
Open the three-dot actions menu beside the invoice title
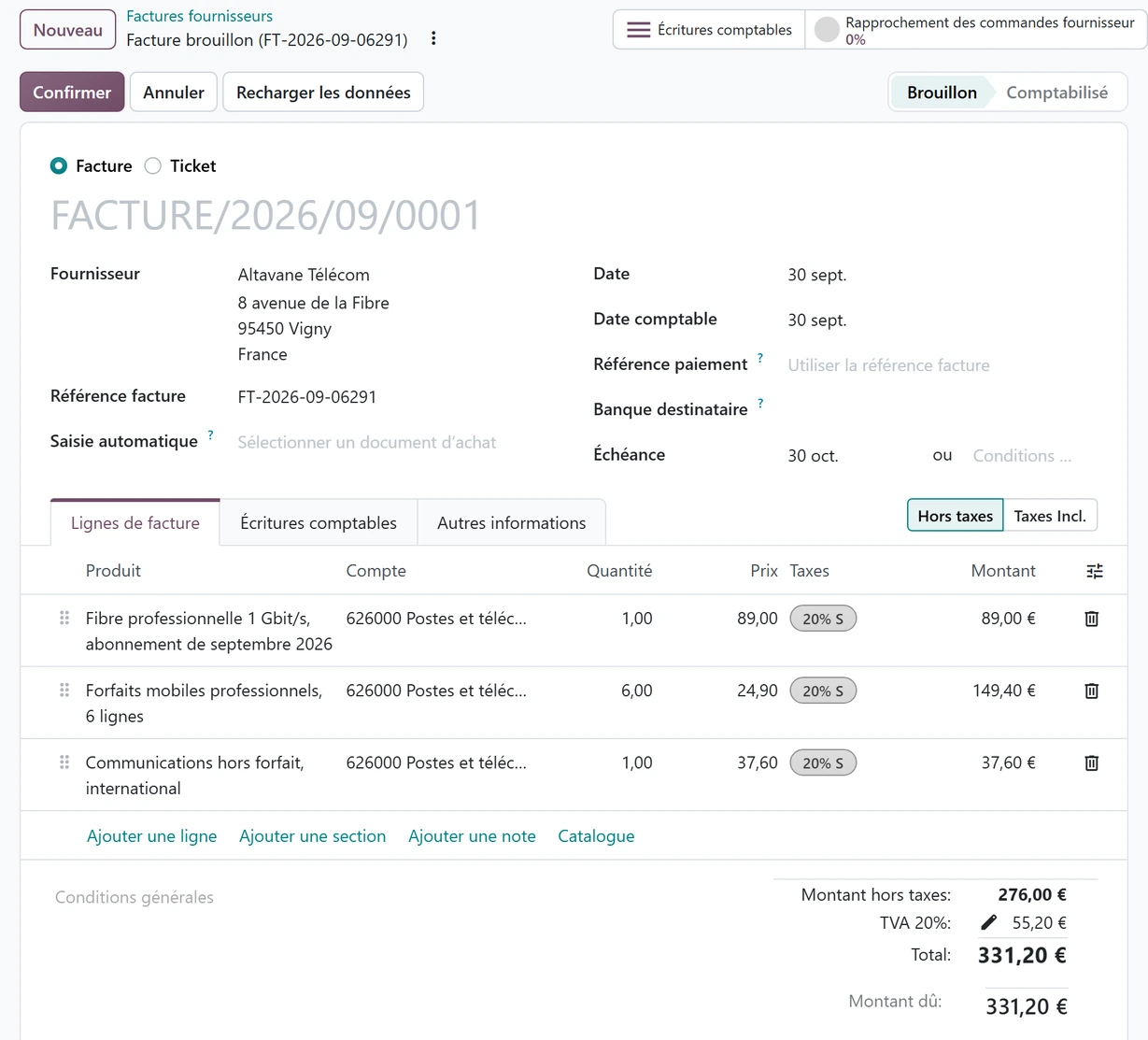433,38
